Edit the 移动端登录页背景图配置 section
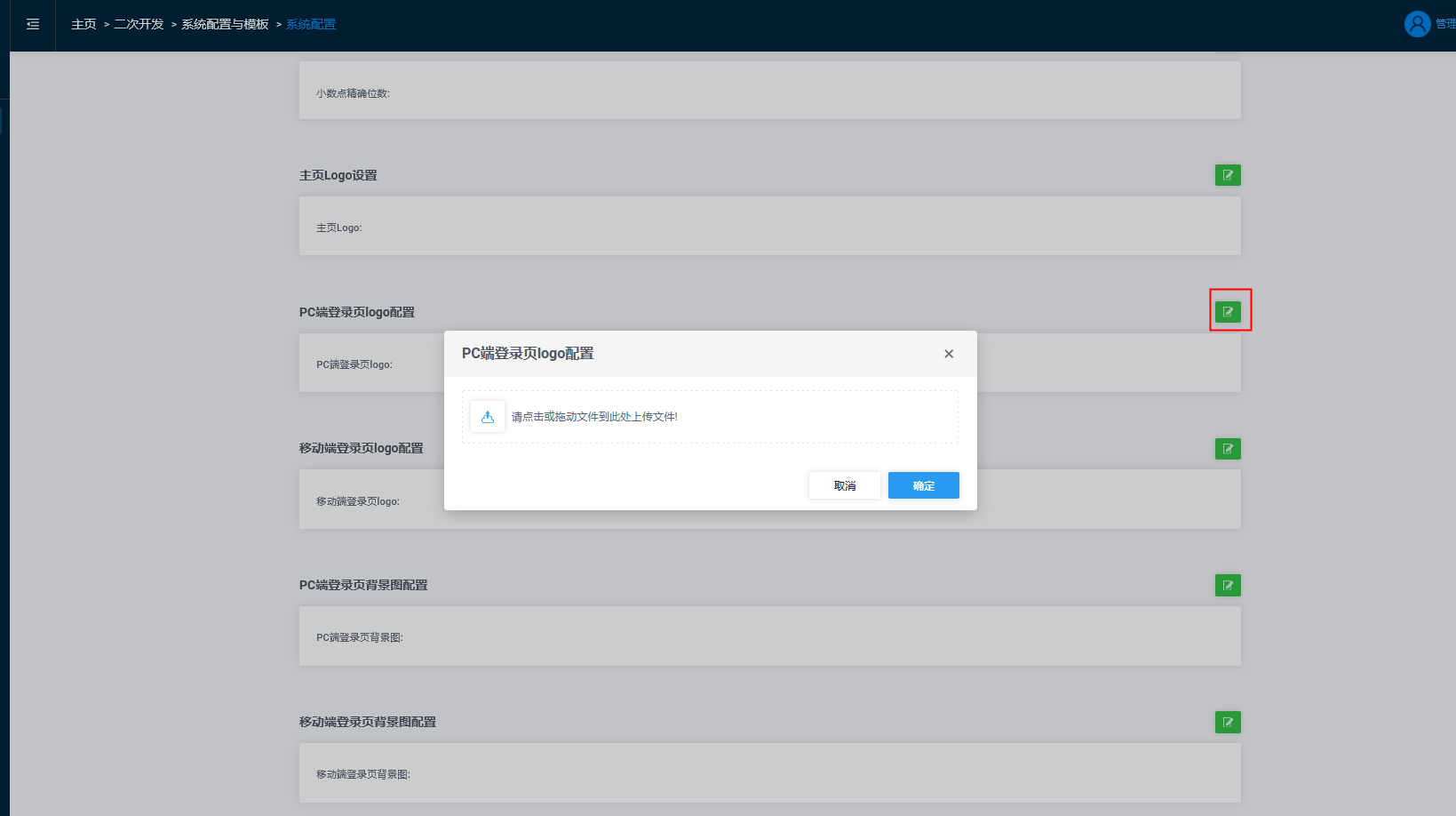 [1228, 722]
